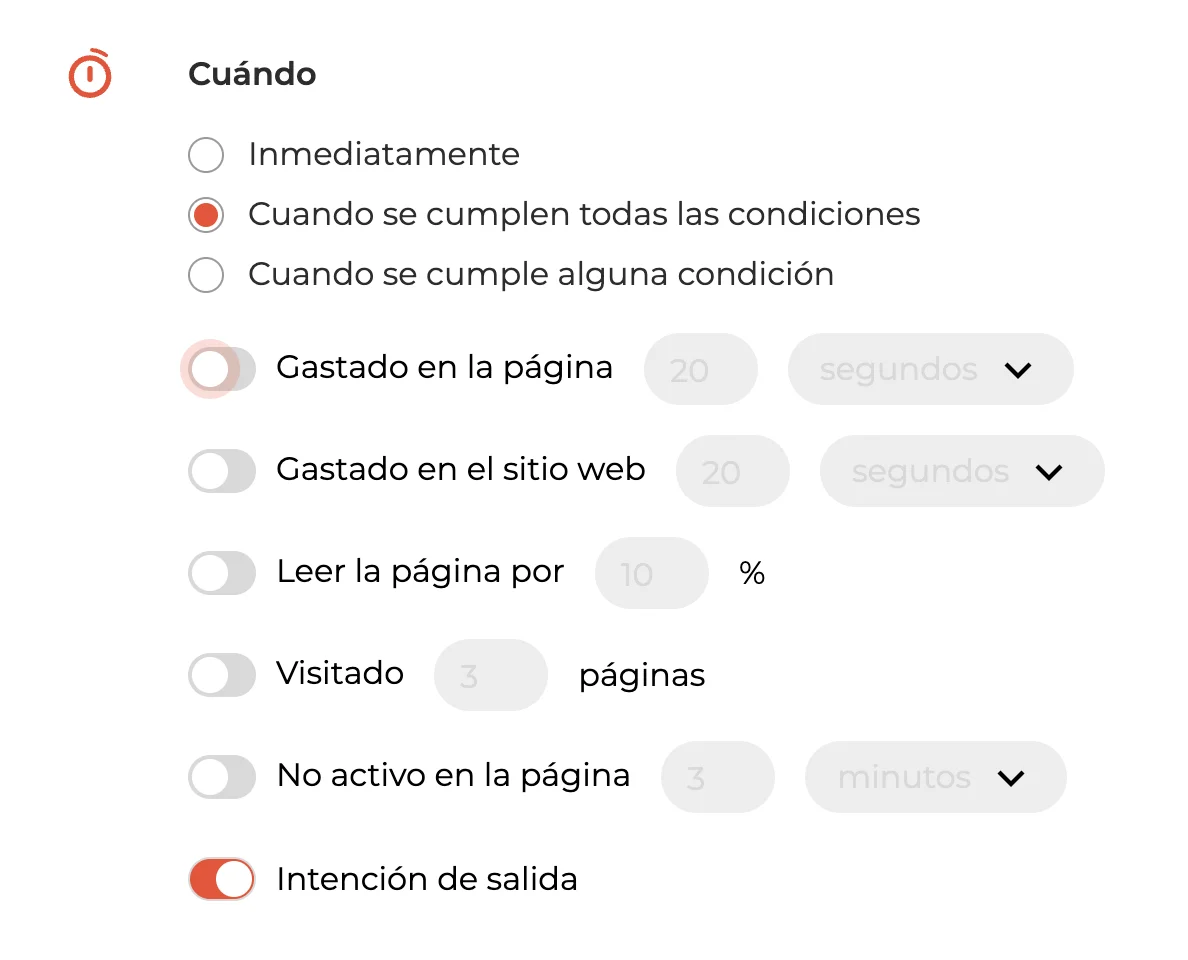
Task: Switch on No activo en la página
Action: click(x=222, y=777)
